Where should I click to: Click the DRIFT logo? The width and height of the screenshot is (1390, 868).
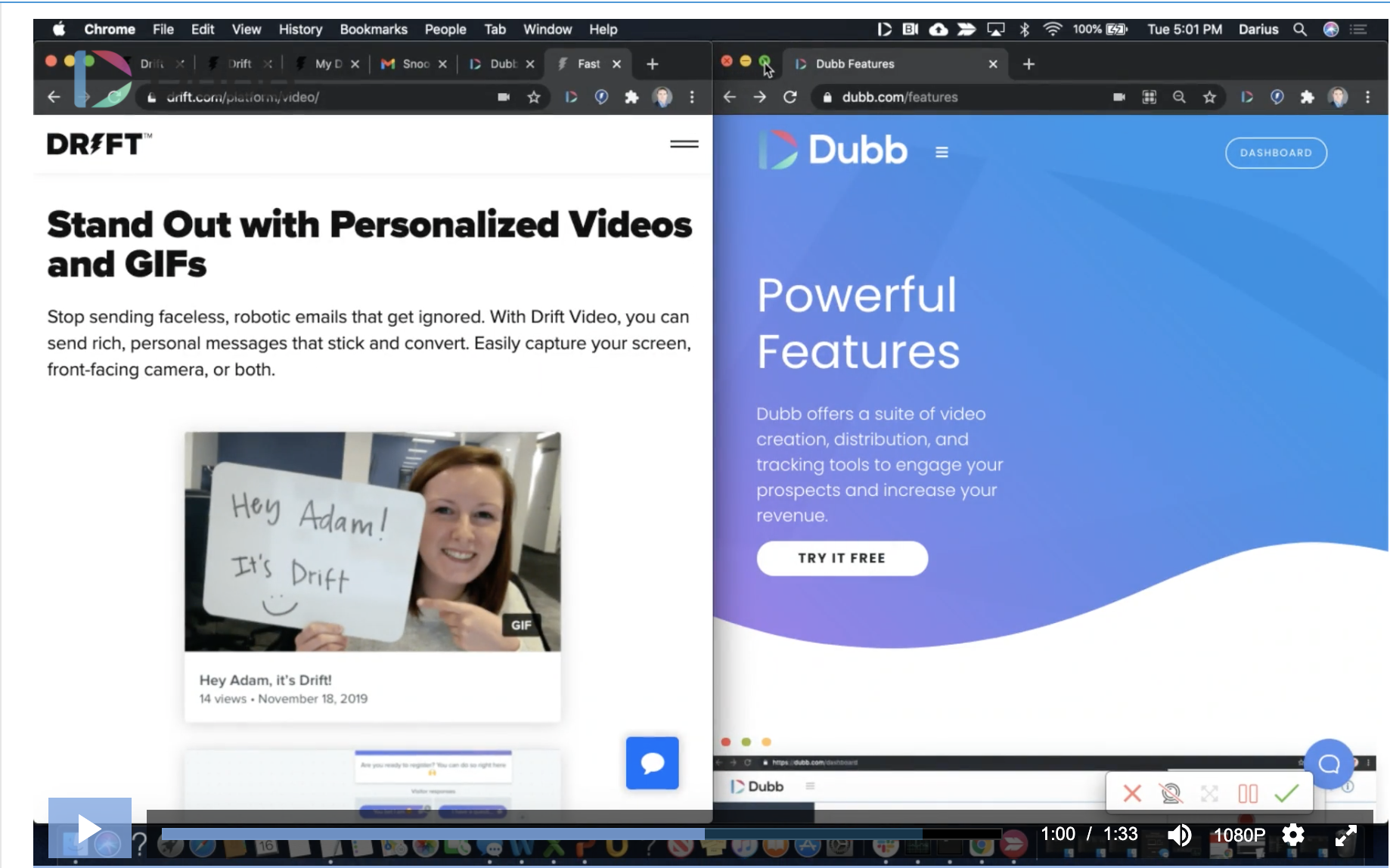tap(99, 144)
